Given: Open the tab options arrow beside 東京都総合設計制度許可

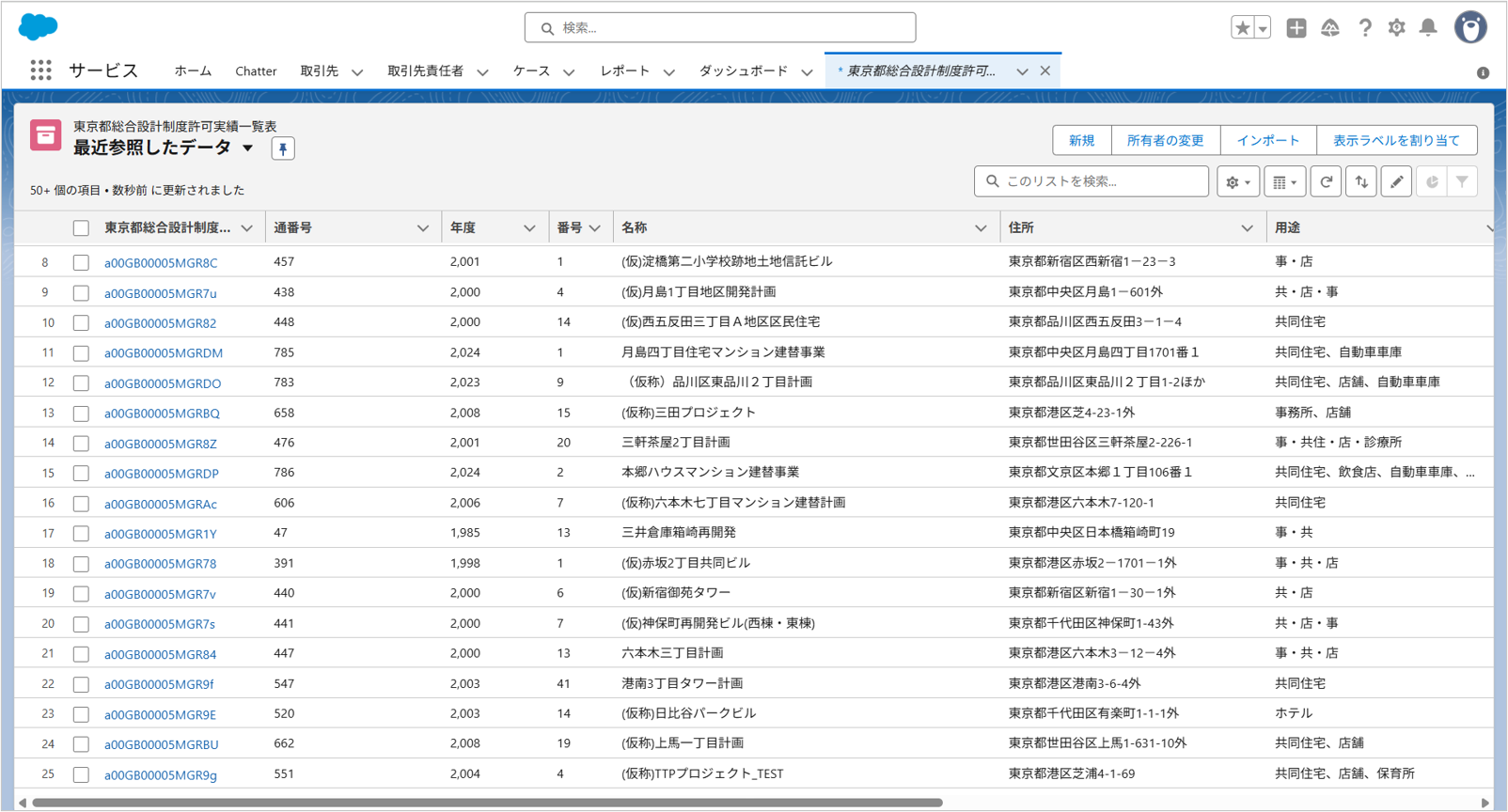Looking at the screenshot, I should 1022,72.
